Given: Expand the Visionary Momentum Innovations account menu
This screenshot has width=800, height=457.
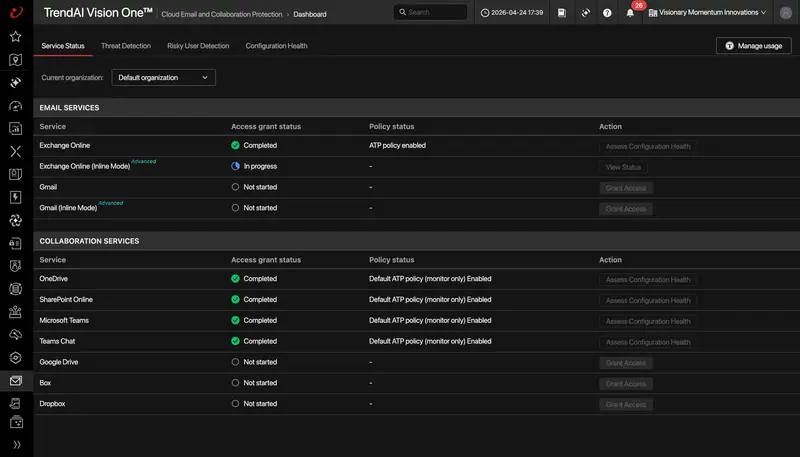Looking at the screenshot, I should point(707,12).
